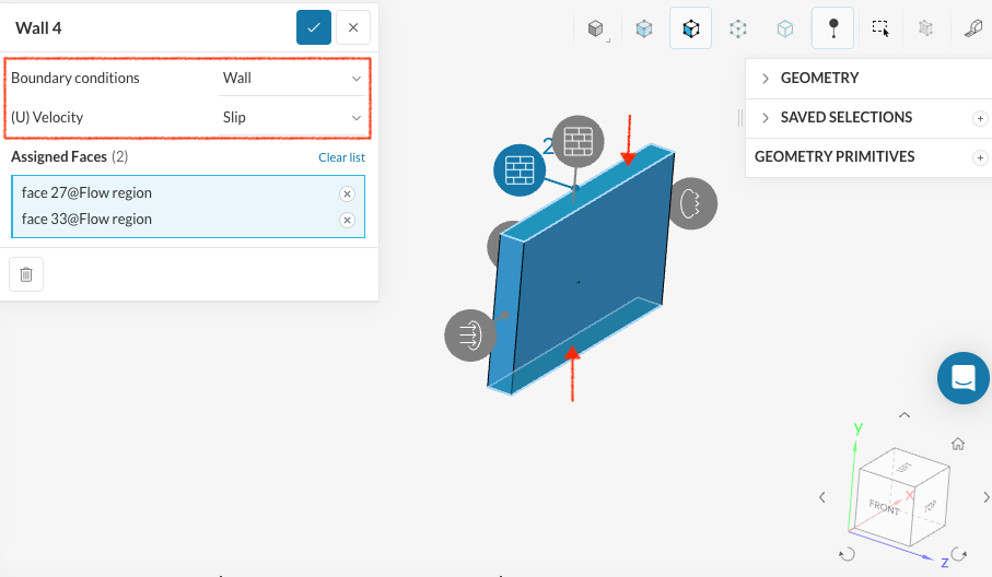This screenshot has width=992, height=577.
Task: Delete Wall 4 using the trash icon
Action: pos(26,274)
